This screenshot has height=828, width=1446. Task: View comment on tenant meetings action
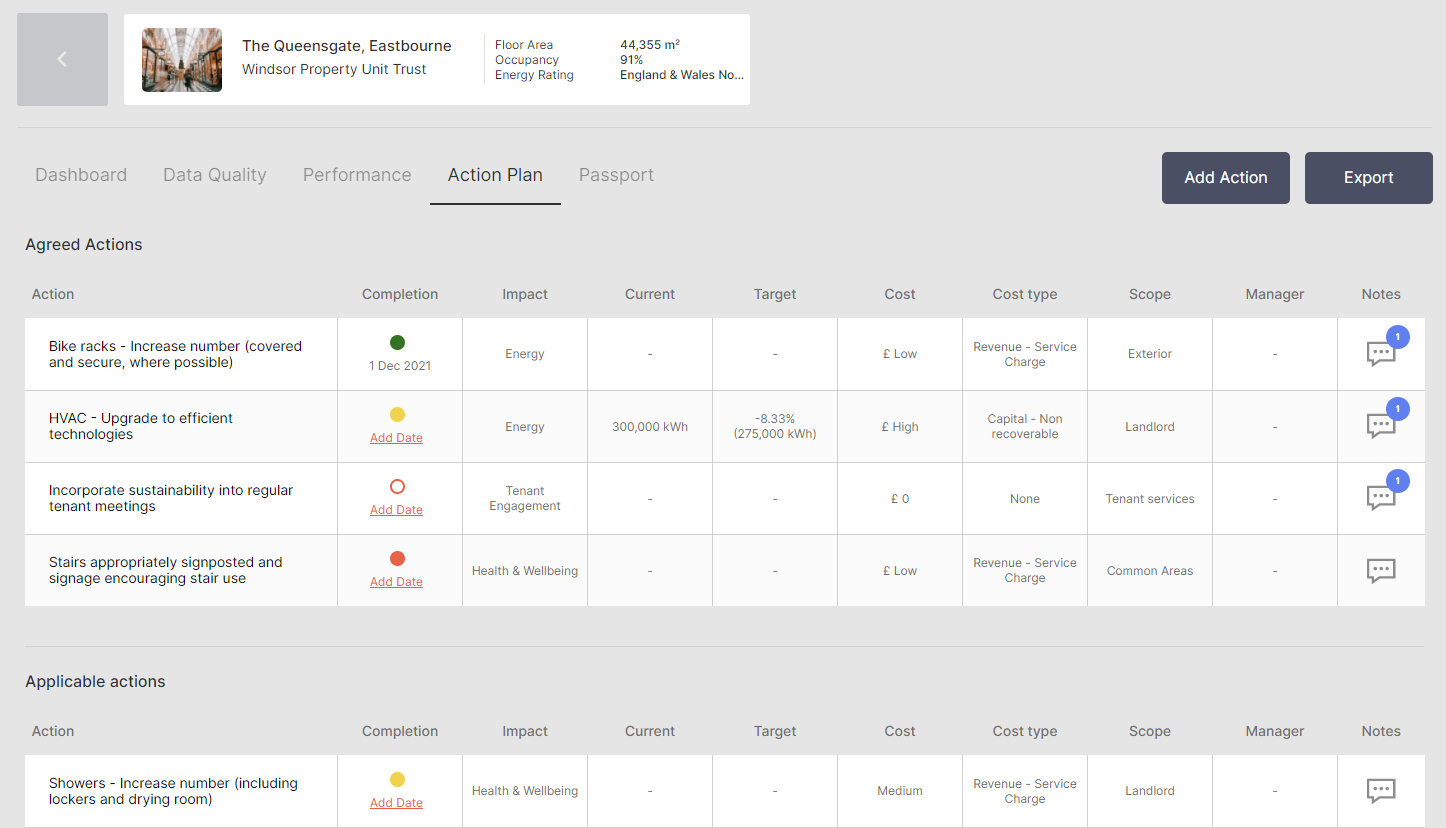click(1381, 498)
